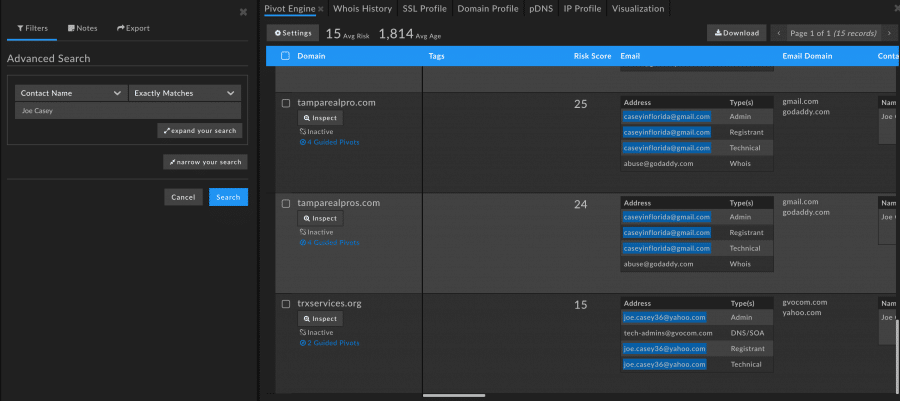The height and width of the screenshot is (401, 900).
Task: Open the Export tab
Action: pos(133,28)
